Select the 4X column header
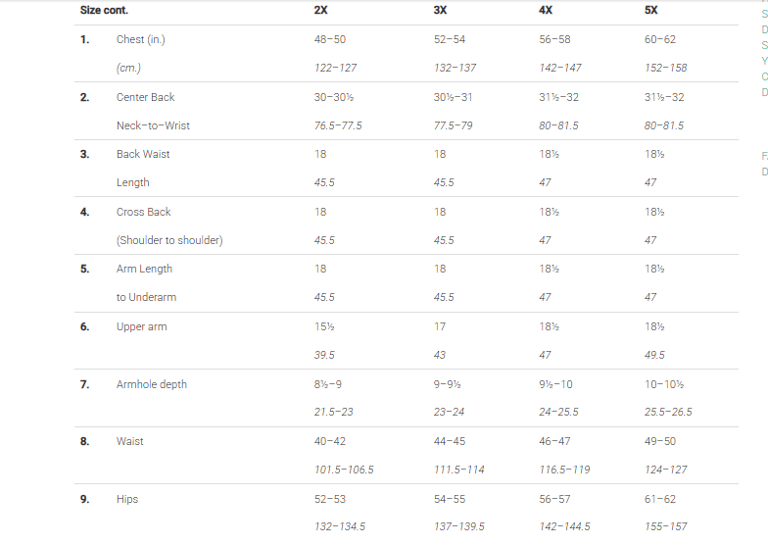The width and height of the screenshot is (768, 545). (546, 10)
